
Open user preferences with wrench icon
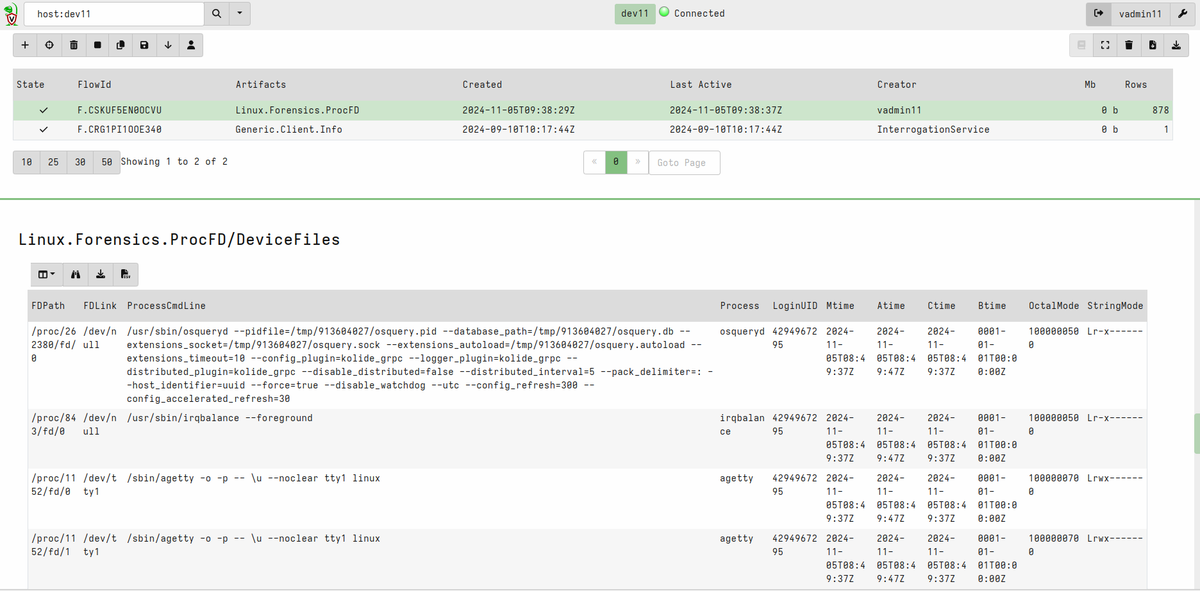click(x=1181, y=14)
